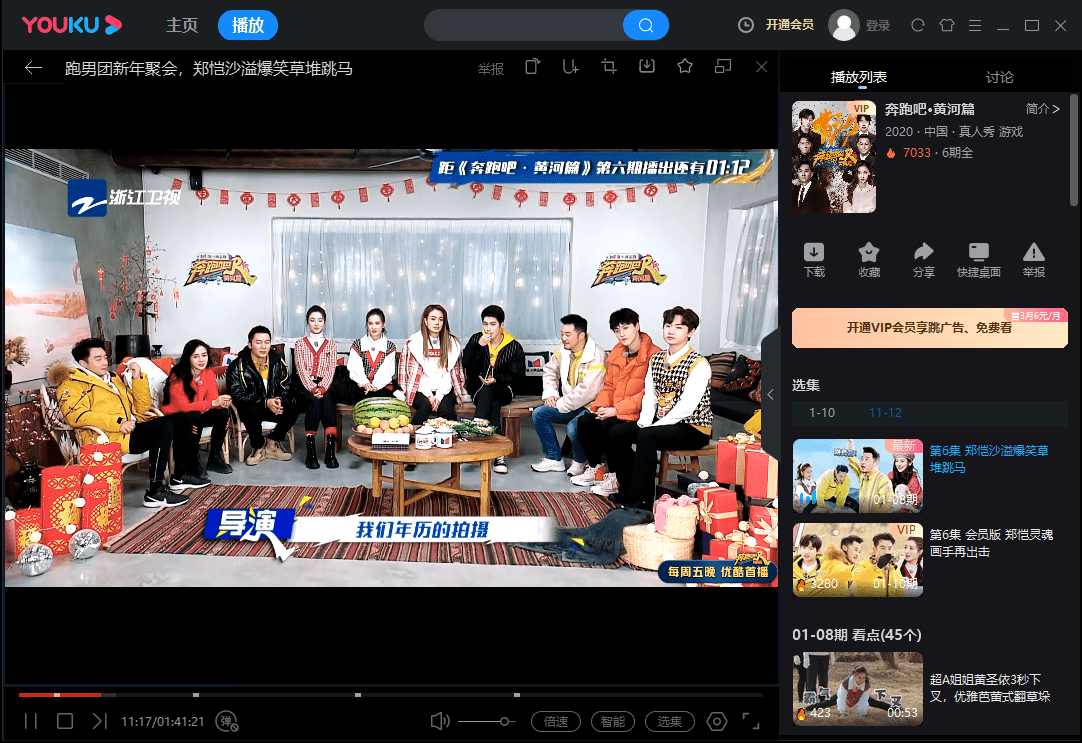Click the clip-record icon in video toolbar
This screenshot has width=1082, height=743.
[x=570, y=66]
